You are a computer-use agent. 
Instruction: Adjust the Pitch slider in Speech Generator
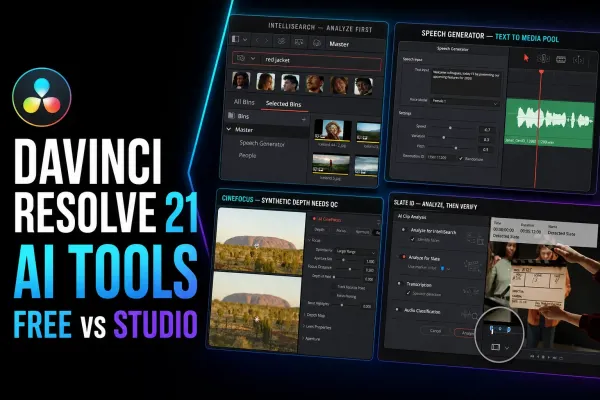point(456,147)
